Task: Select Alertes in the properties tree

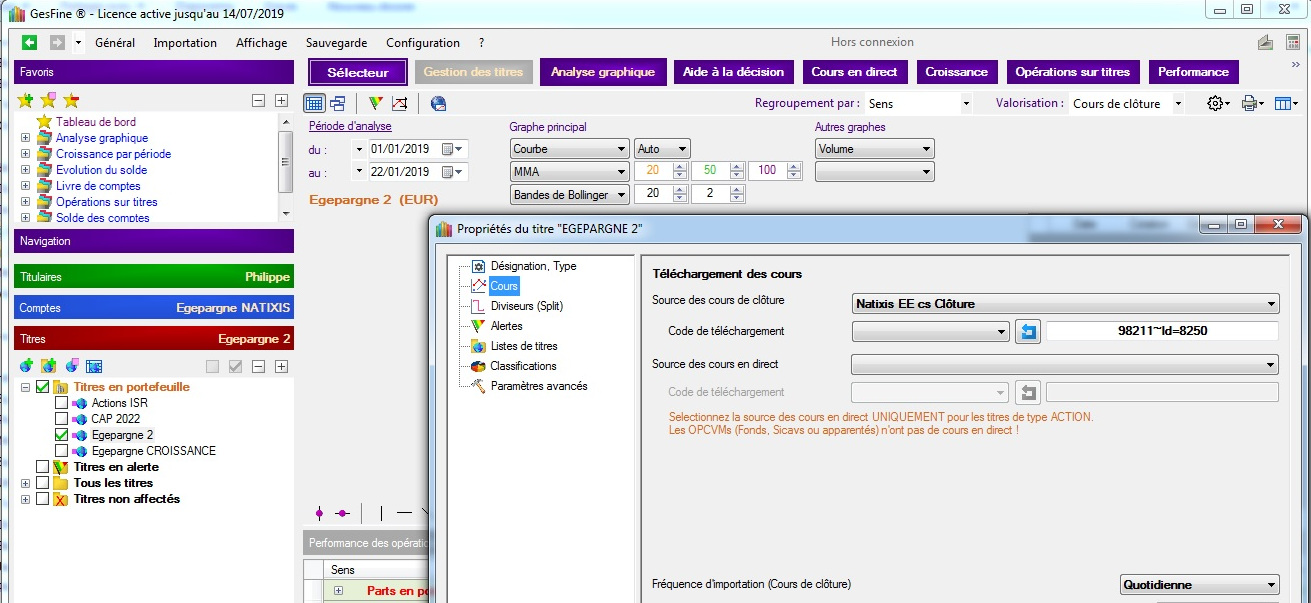Action: [506, 326]
